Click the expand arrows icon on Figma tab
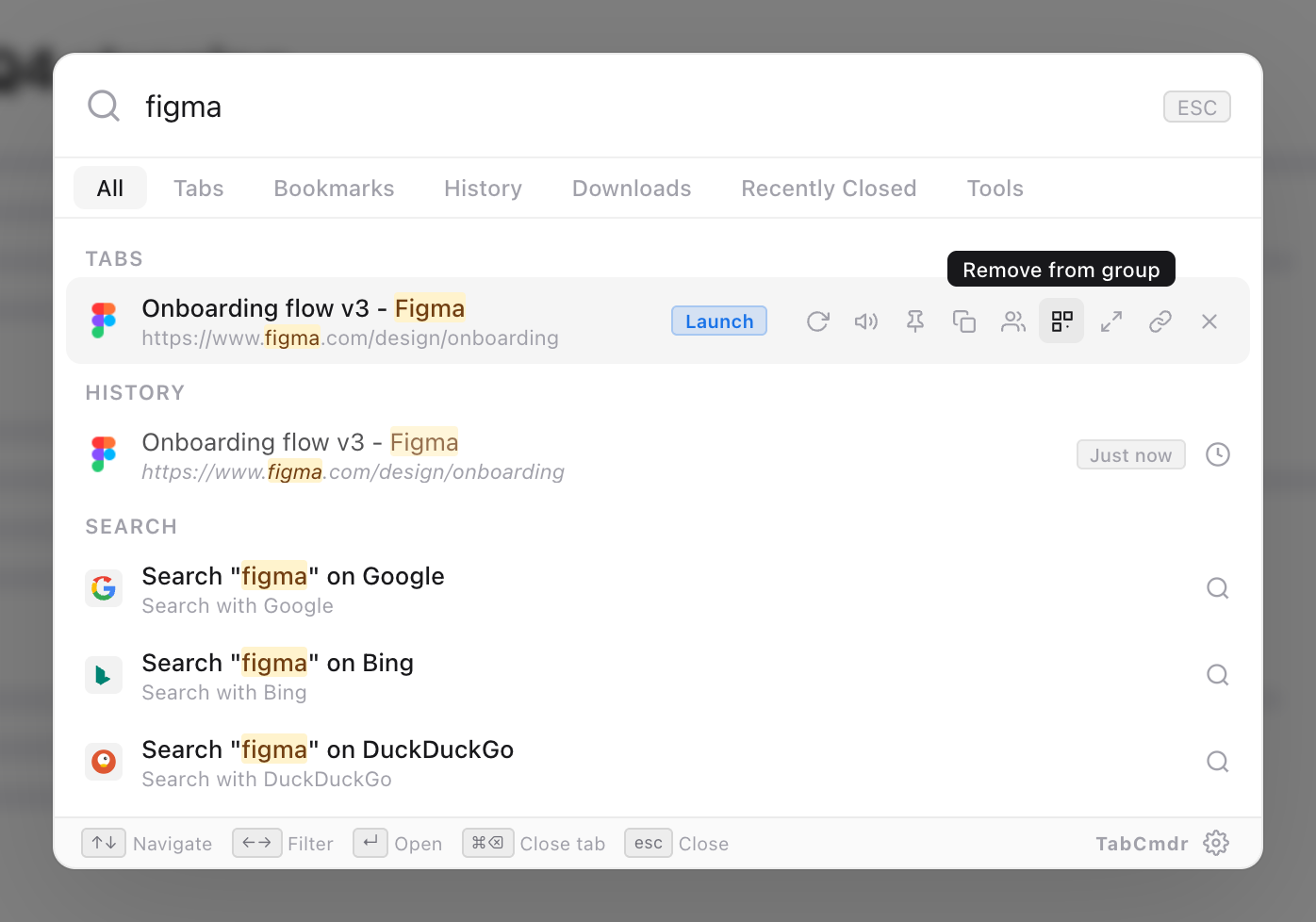Image resolution: width=1316 pixels, height=922 pixels. tap(1111, 321)
